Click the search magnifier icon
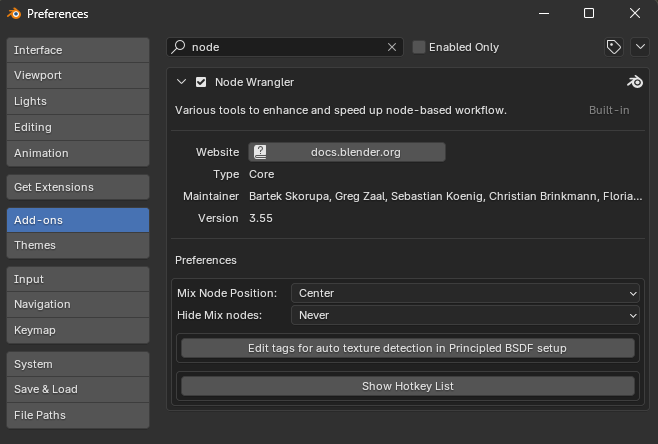 tap(178, 47)
